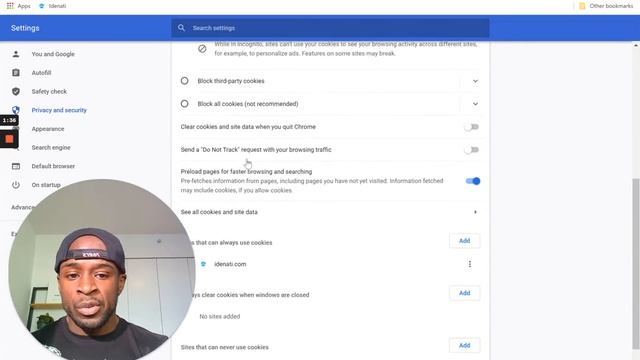Add site that can always use cookies
This screenshot has width=640, height=360.
pos(464,241)
